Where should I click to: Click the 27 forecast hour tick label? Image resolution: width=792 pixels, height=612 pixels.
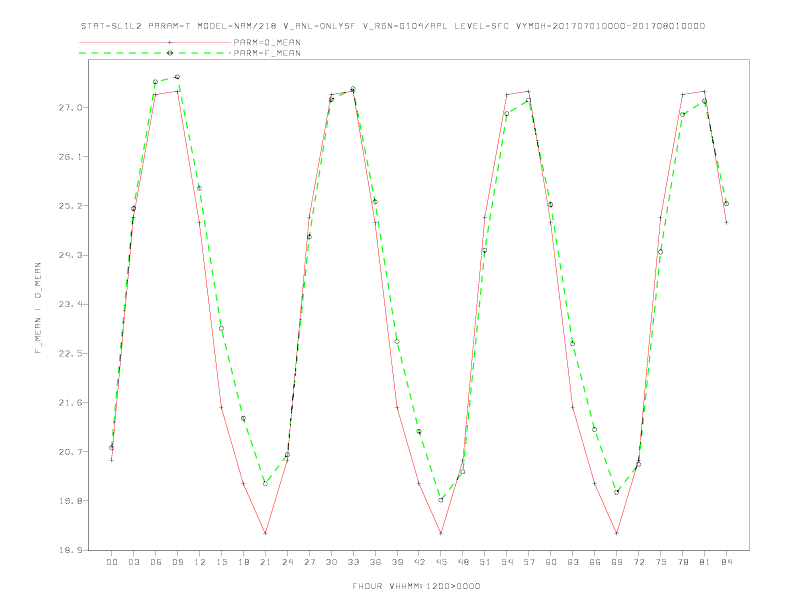pyautogui.click(x=309, y=562)
